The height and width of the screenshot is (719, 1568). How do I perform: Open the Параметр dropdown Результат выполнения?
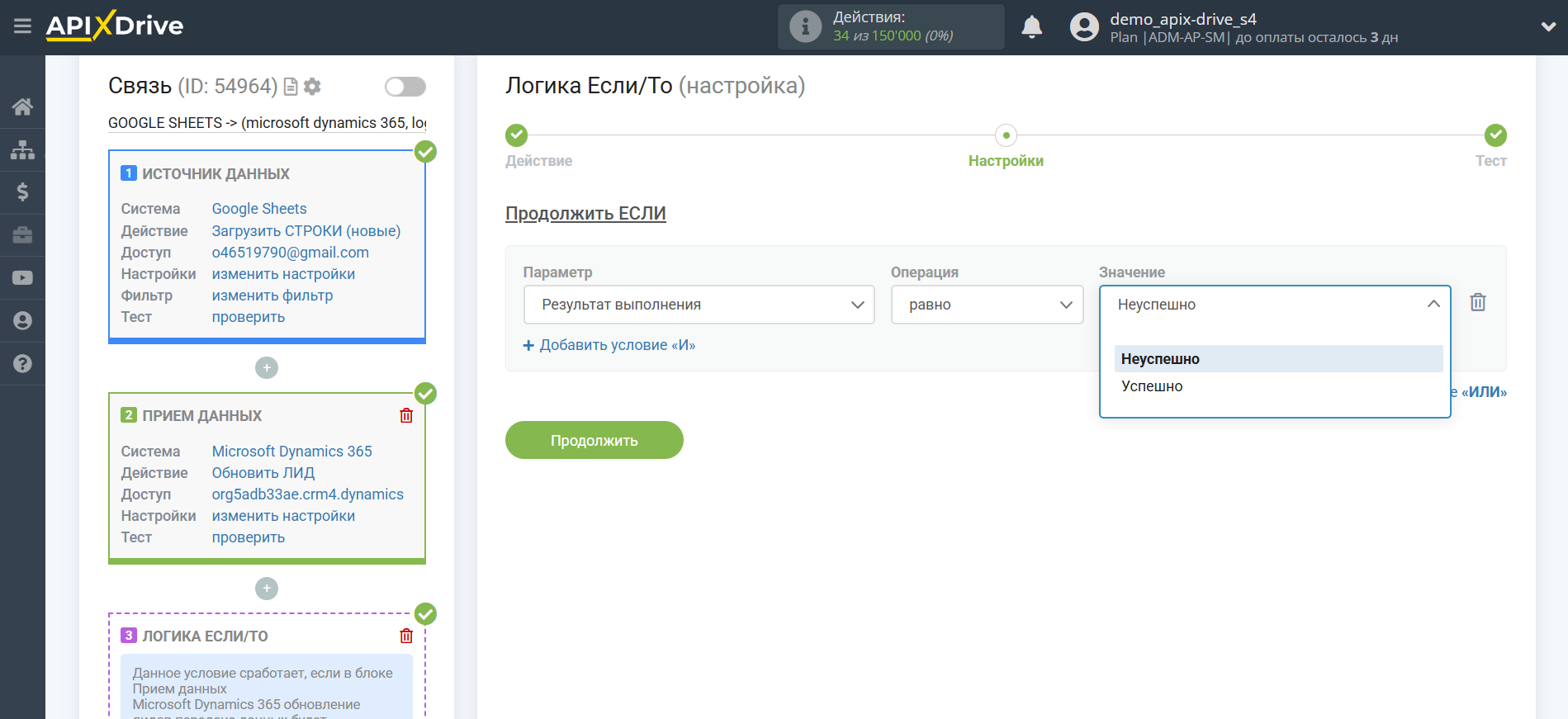pyautogui.click(x=699, y=305)
